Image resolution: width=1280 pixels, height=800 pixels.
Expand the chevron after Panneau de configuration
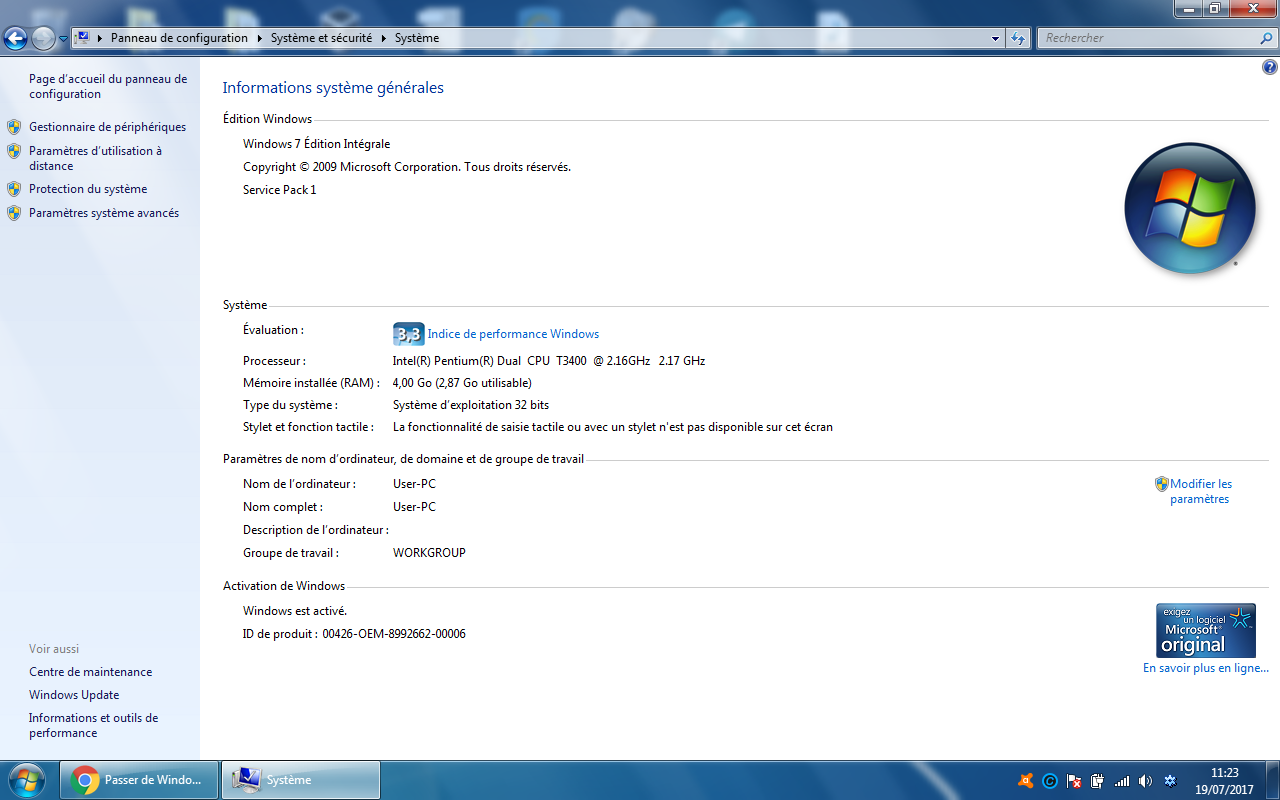pyautogui.click(x=258, y=37)
